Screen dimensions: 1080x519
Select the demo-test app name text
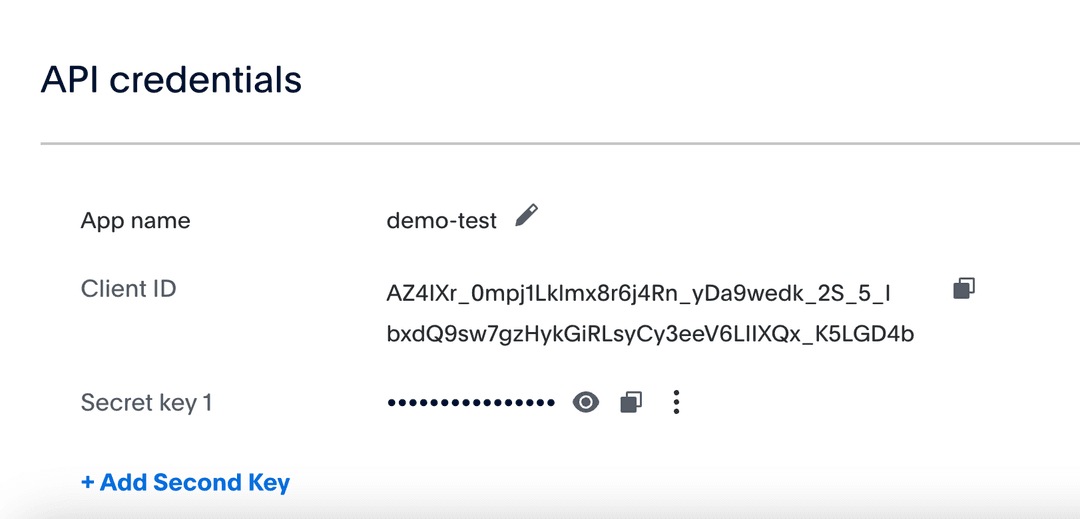(x=441, y=221)
